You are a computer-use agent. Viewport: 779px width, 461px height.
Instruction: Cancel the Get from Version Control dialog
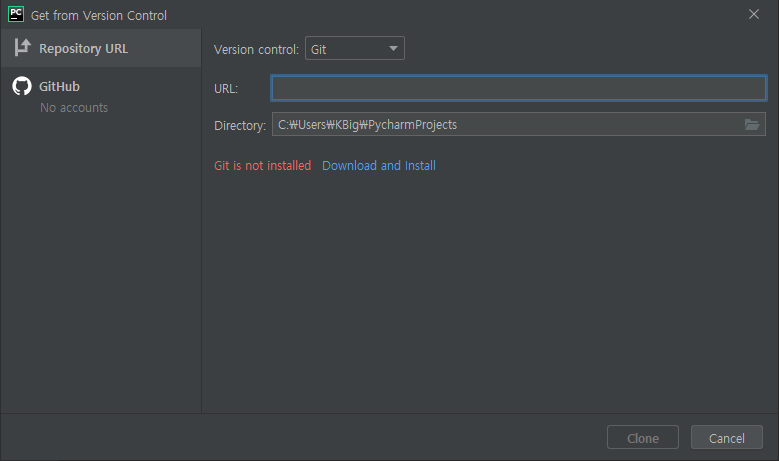coord(726,437)
